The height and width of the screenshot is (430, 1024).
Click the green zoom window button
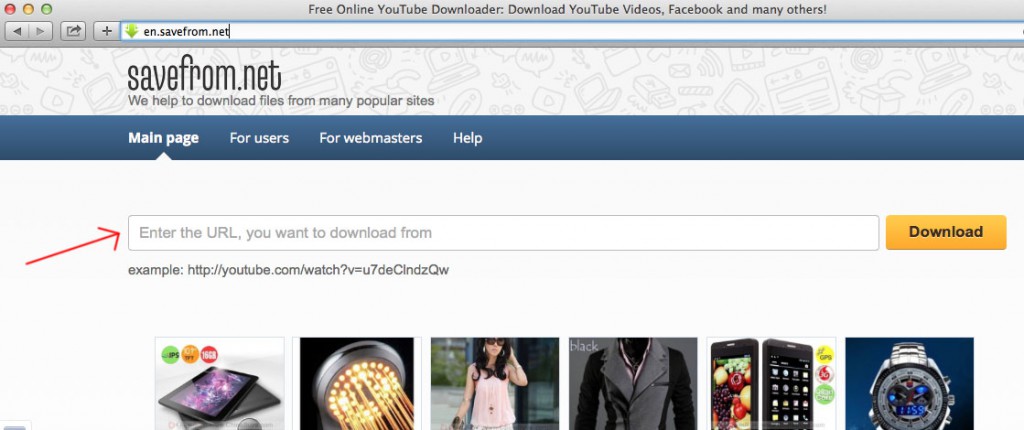coord(46,9)
